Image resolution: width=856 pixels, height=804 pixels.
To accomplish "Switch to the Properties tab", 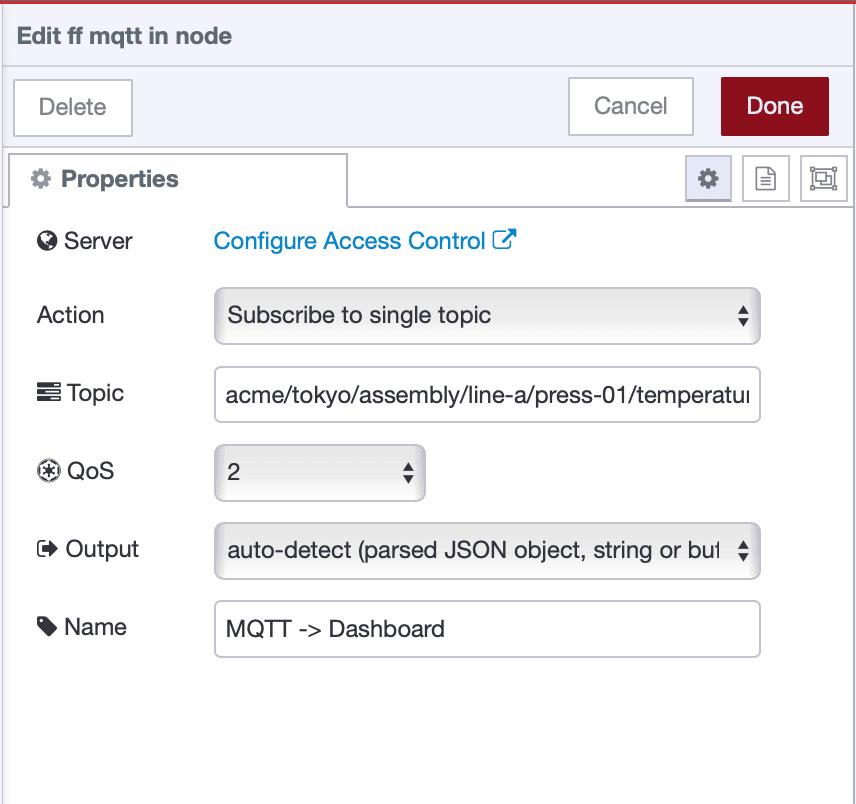I will point(120,179).
